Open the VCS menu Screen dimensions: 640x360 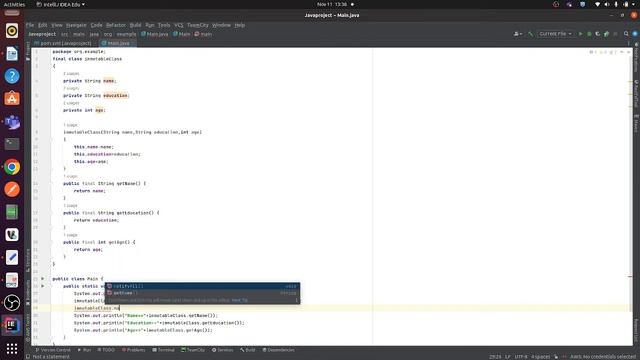coord(179,25)
